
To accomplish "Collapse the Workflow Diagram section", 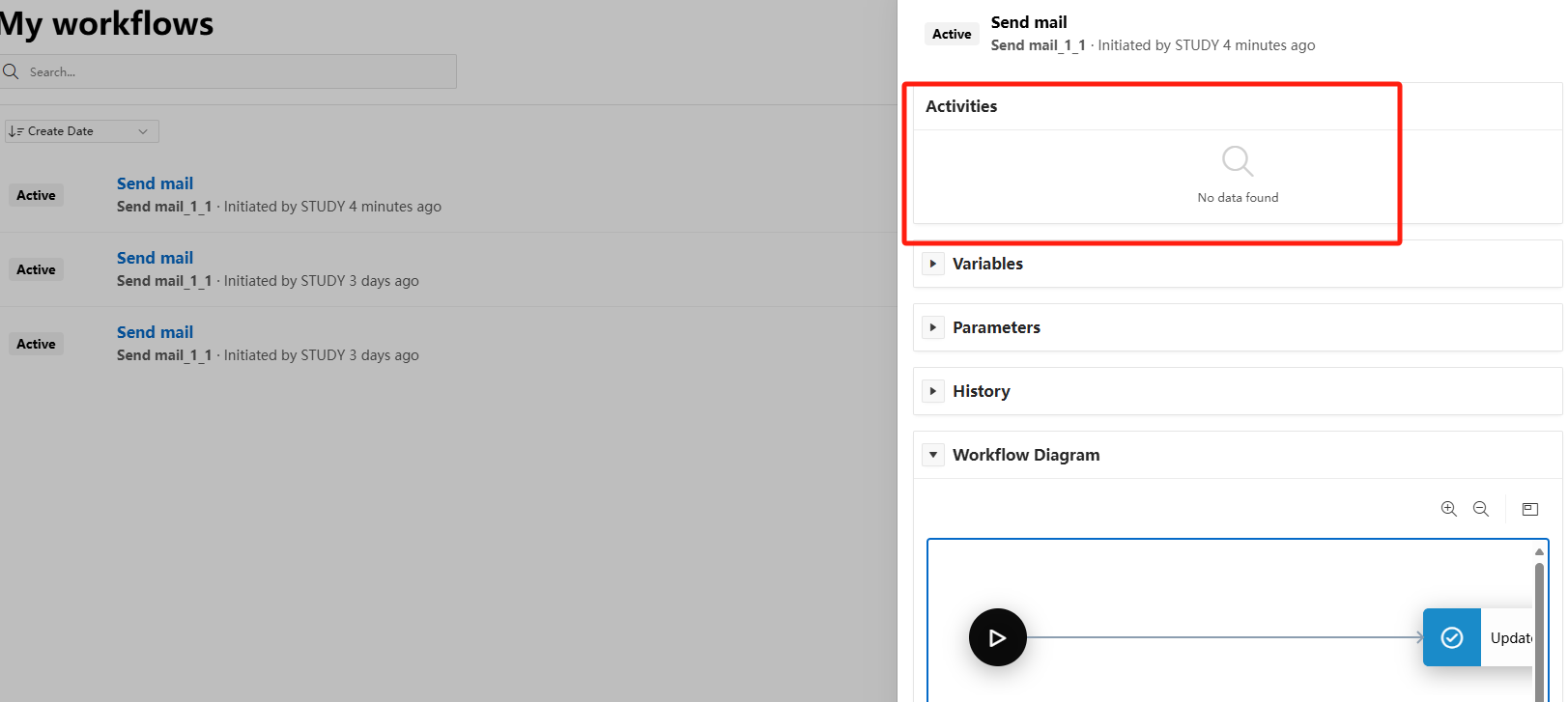I will 933,455.
